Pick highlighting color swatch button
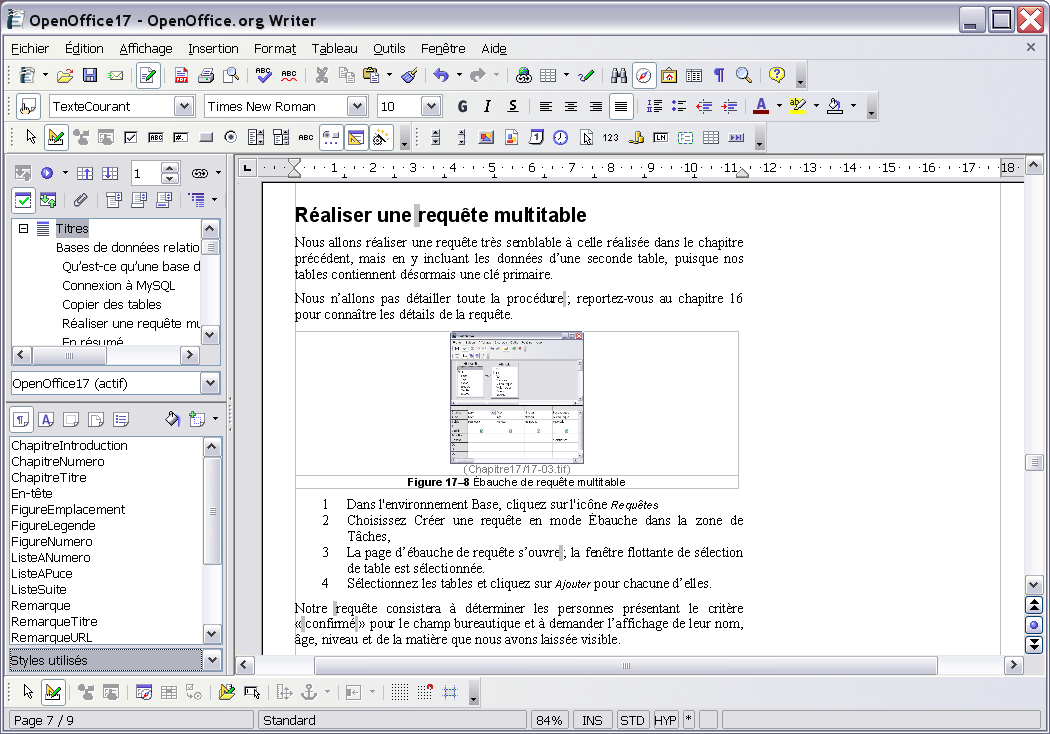The image size is (1050, 734). pyautogui.click(x=798, y=106)
